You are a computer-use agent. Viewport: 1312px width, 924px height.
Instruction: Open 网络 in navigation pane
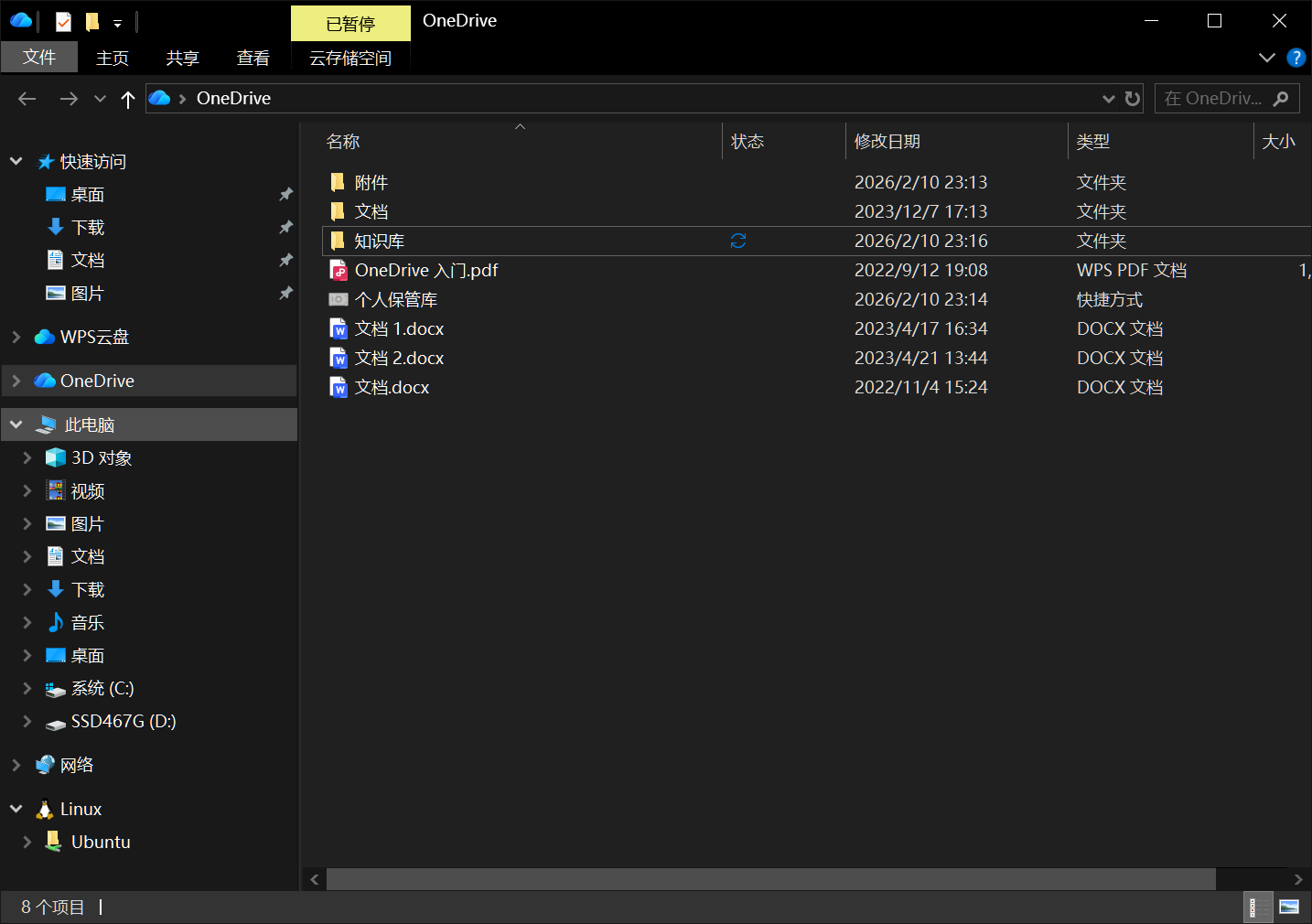pos(77,765)
